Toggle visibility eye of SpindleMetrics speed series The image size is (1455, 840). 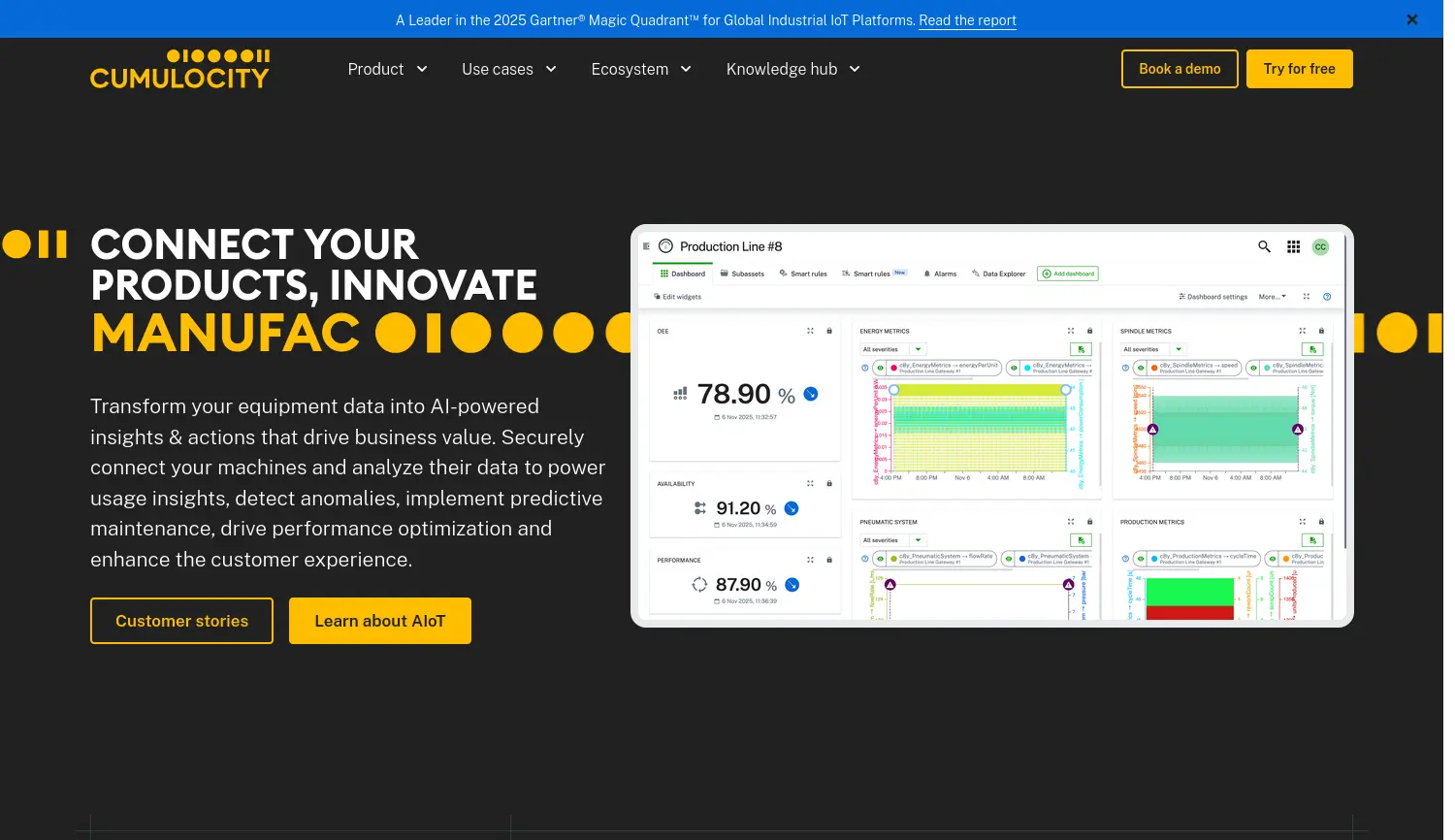coord(1141,368)
